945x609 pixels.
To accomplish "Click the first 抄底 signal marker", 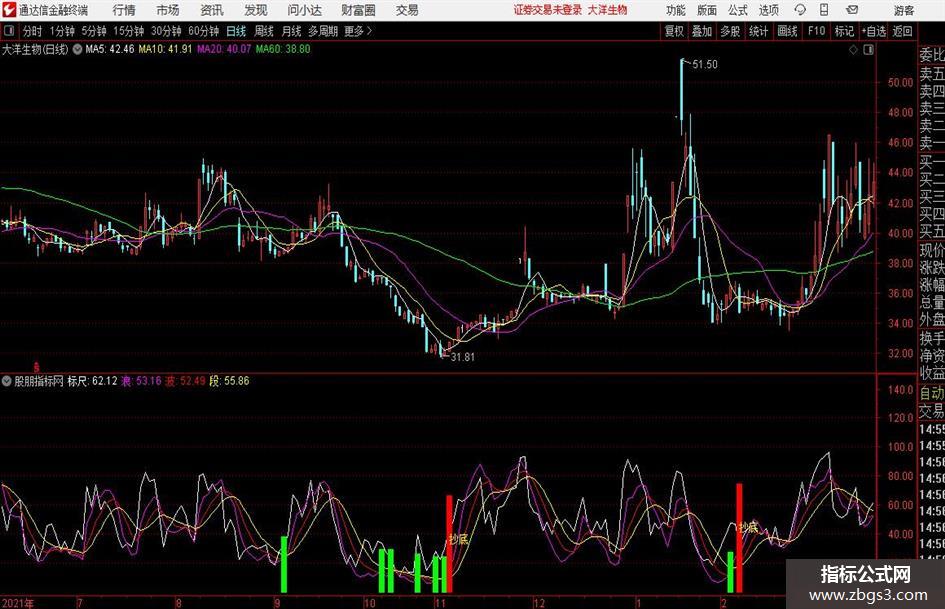I will [459, 539].
